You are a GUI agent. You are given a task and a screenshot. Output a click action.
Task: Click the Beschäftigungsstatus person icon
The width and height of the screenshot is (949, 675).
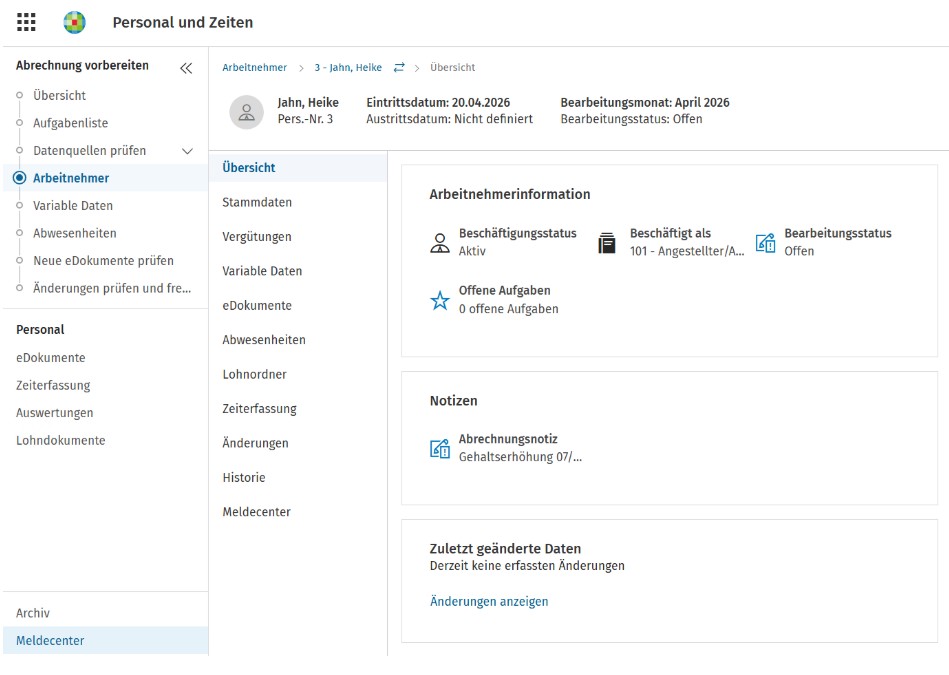pos(440,243)
